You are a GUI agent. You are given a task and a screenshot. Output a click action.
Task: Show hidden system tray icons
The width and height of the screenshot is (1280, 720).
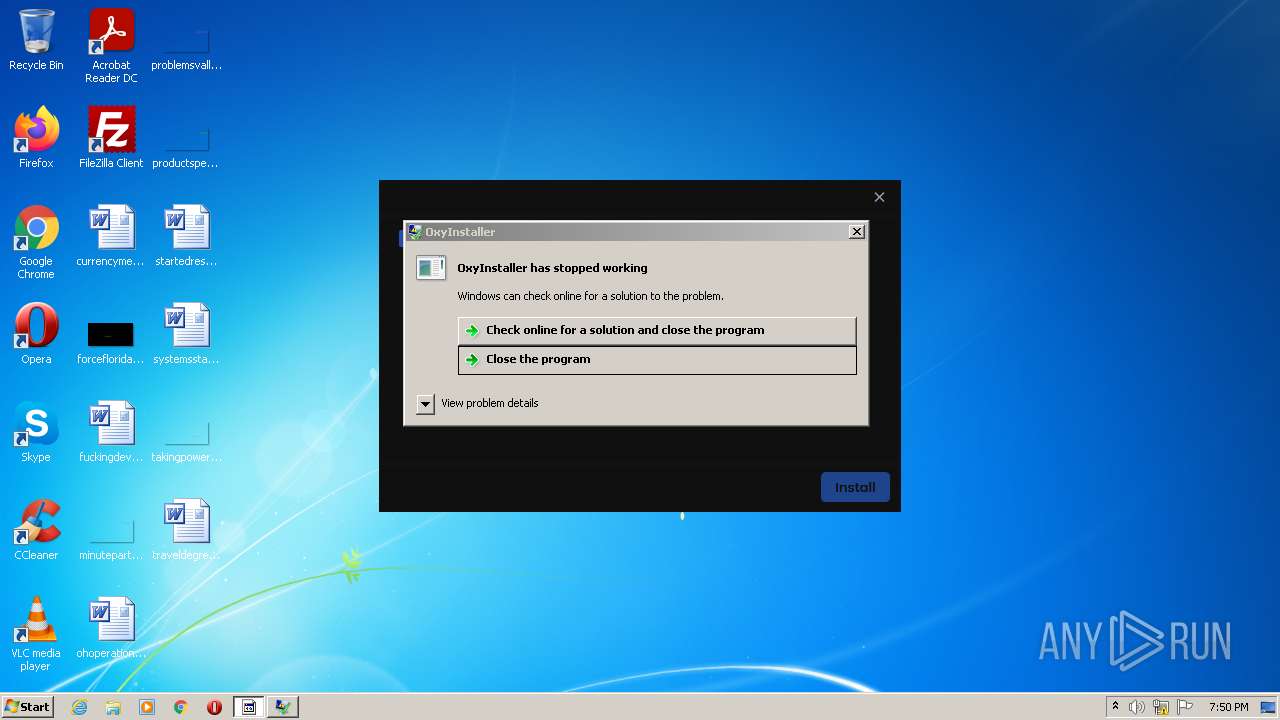pyautogui.click(x=1115, y=707)
